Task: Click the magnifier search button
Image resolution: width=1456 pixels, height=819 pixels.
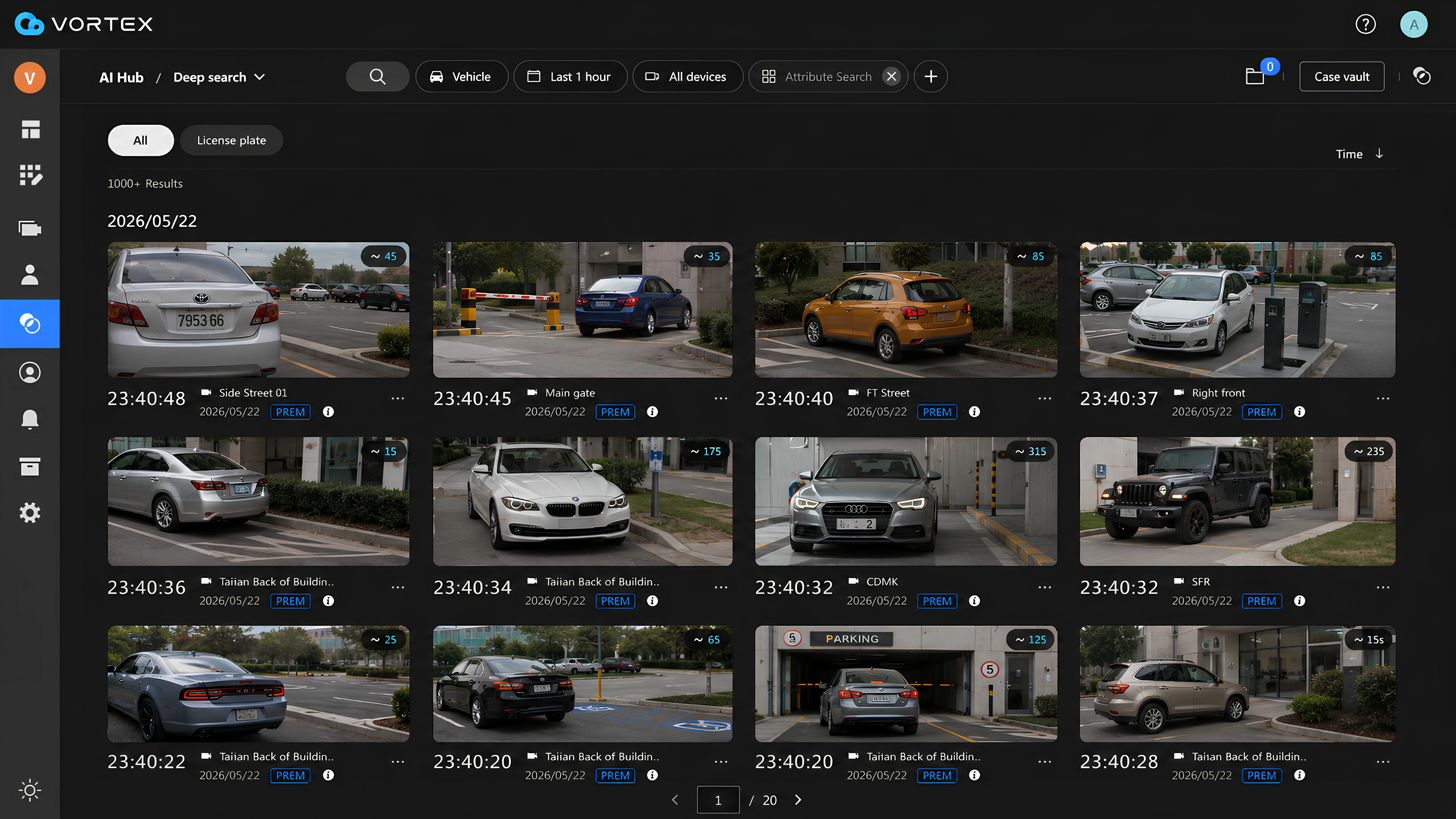Action: (x=378, y=76)
